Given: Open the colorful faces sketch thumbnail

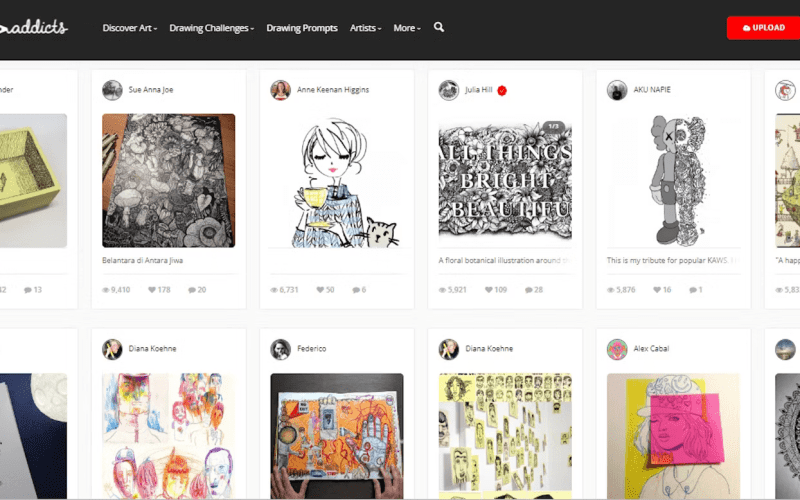Looking at the screenshot, I should [168, 436].
